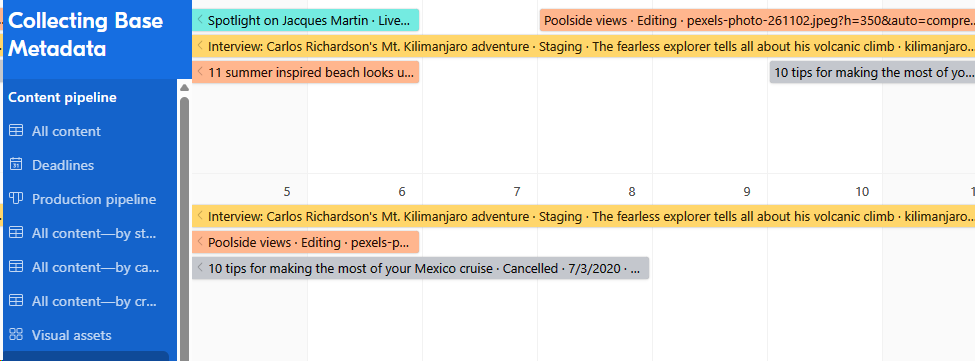Select calendar day 9
975x361 pixels.
click(747, 191)
